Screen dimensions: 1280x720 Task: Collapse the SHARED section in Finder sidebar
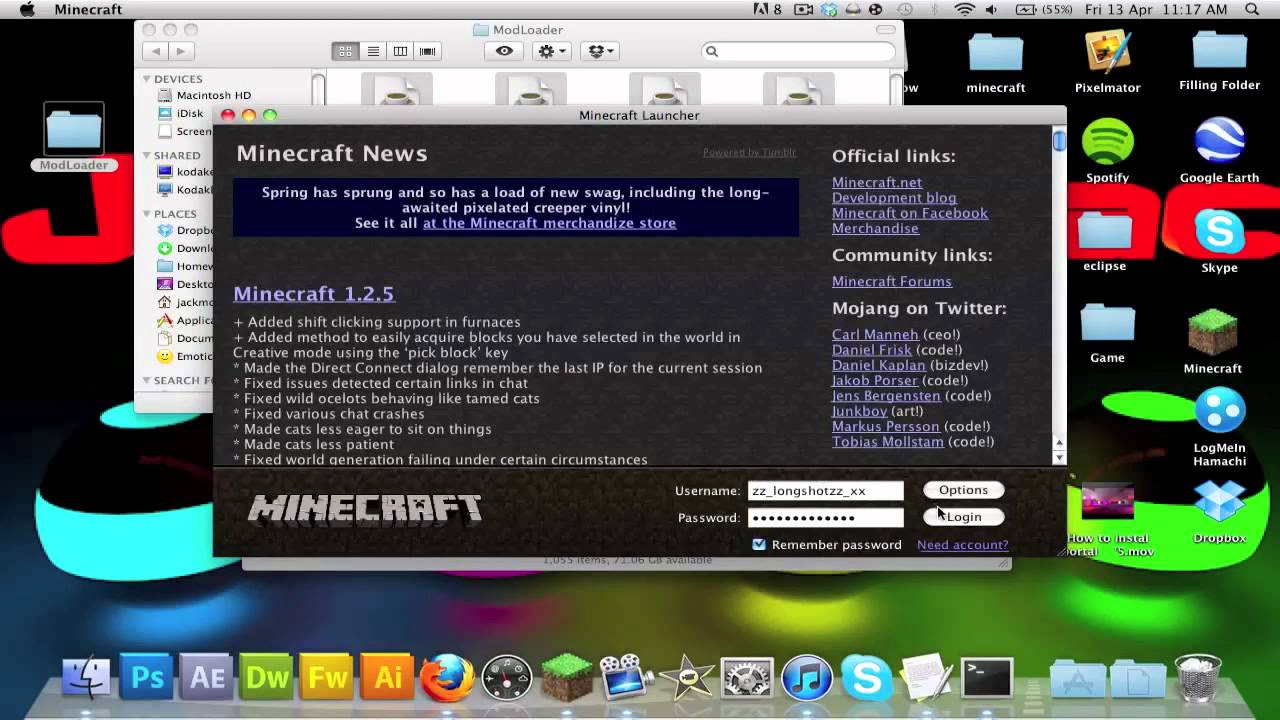pos(146,155)
